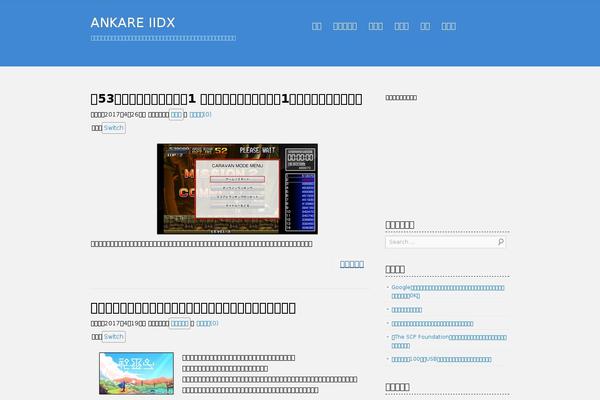Open the (0) comments link on the 2017-4-19 post
This screenshot has width=600, height=400.
pos(207,323)
